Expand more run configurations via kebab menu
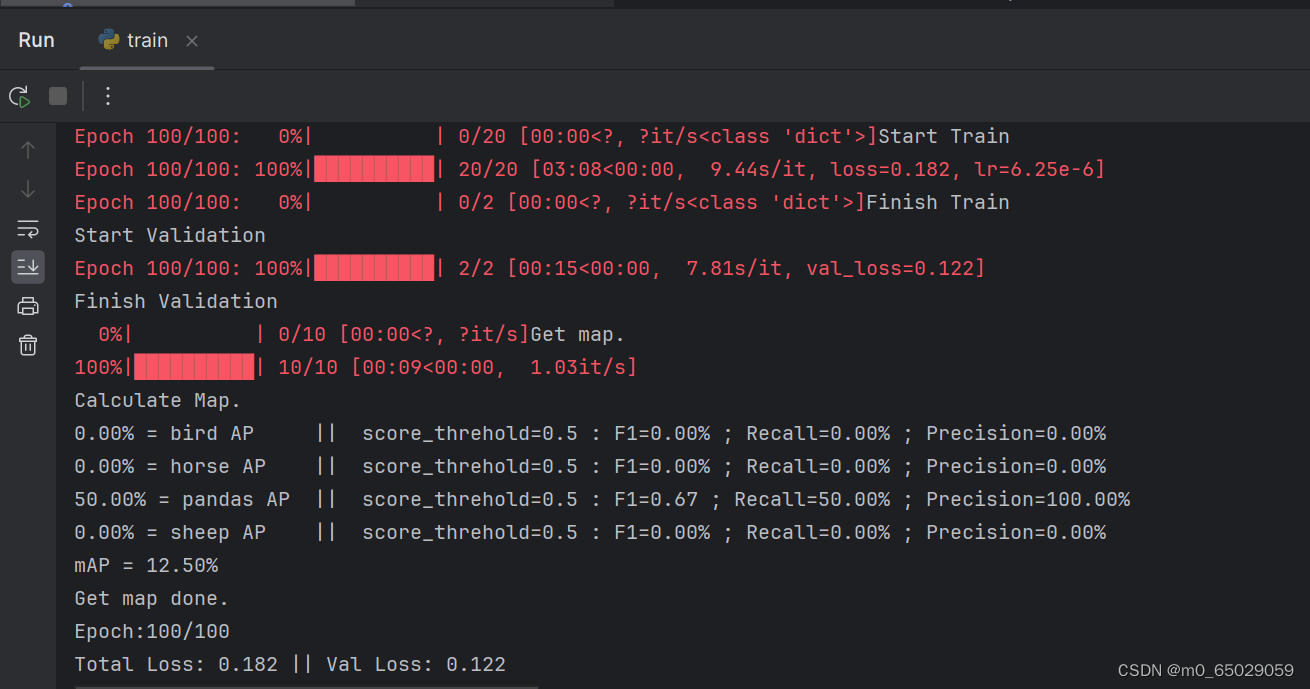 tap(108, 96)
